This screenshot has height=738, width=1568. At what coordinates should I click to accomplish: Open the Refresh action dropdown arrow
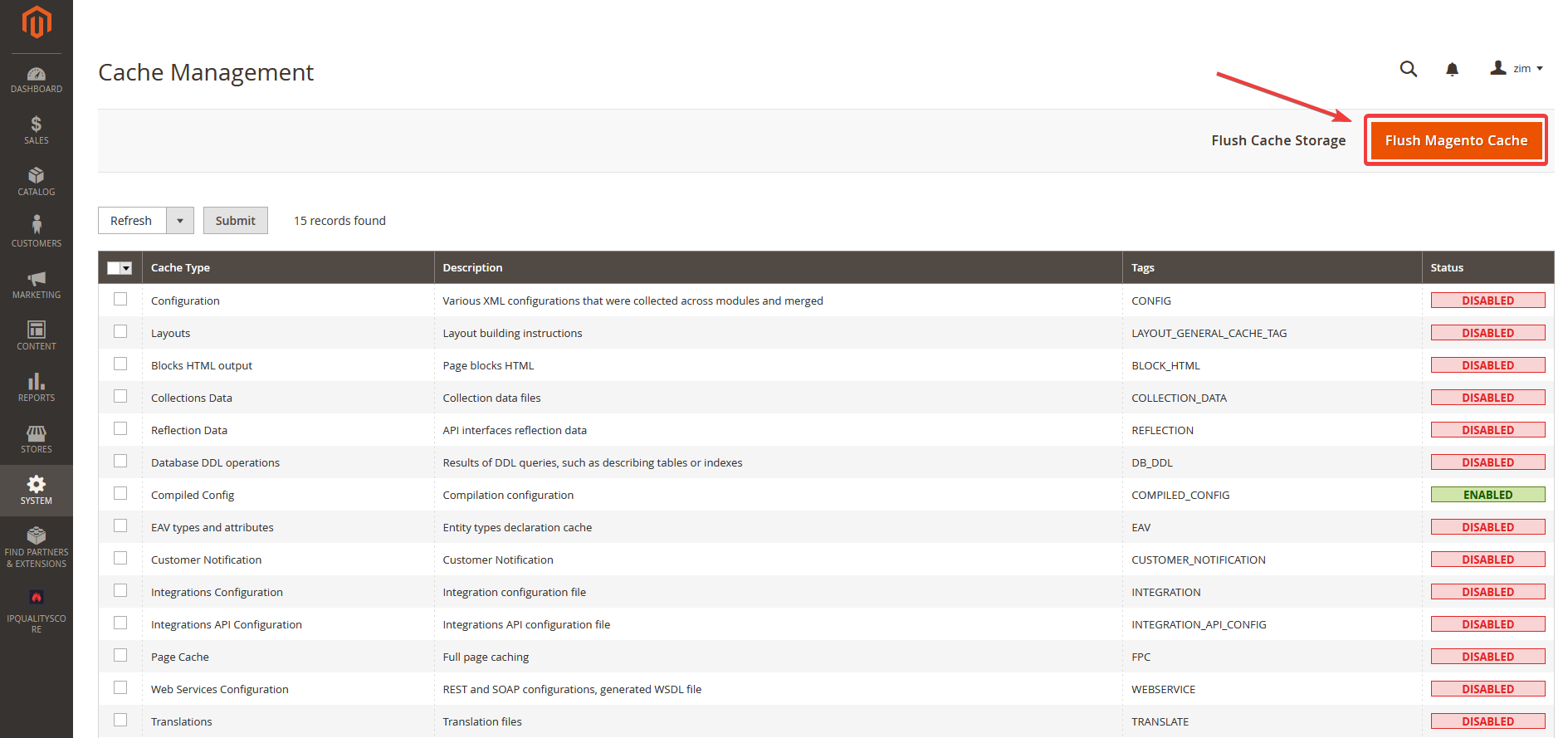tap(180, 221)
